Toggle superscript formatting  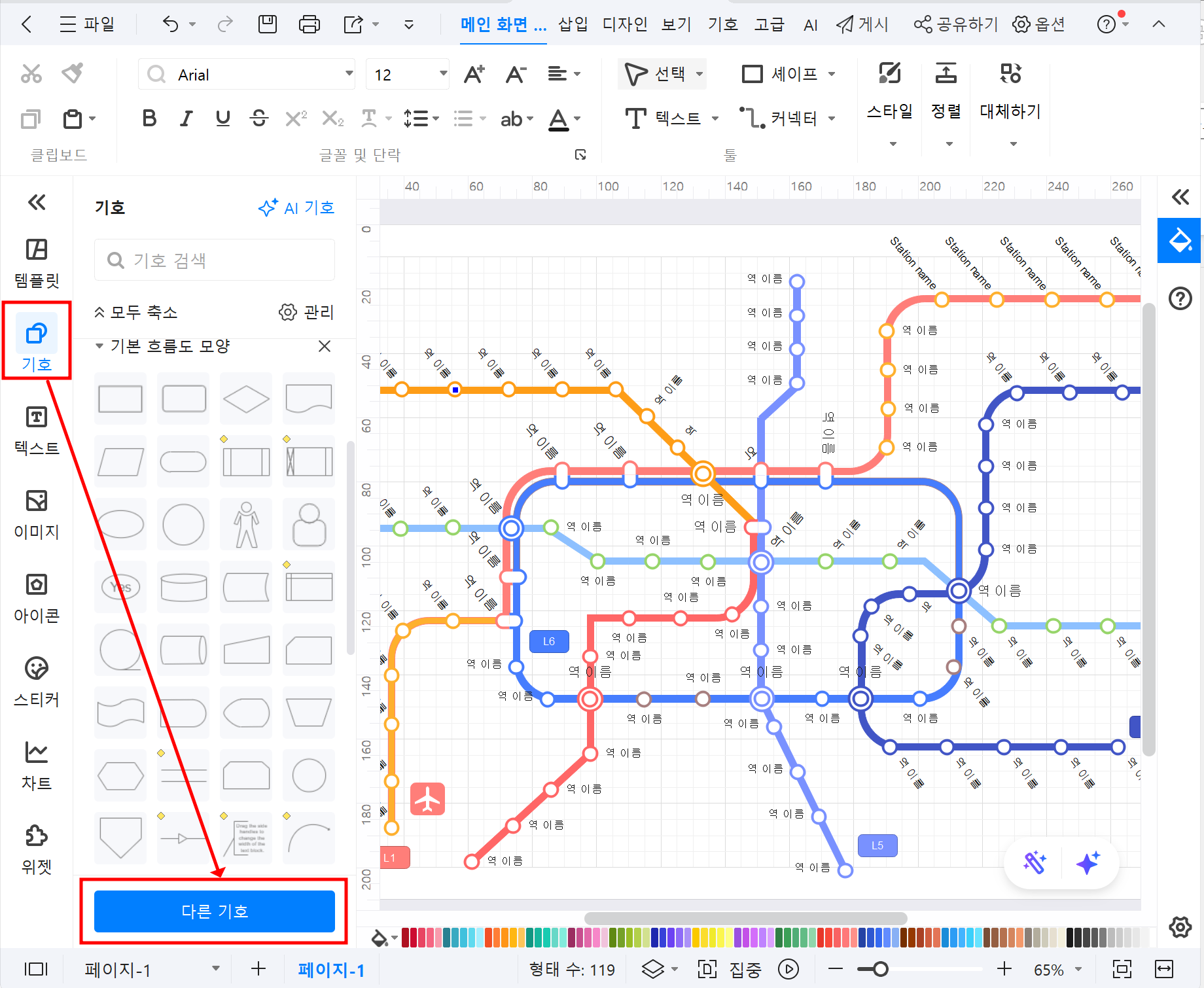click(x=296, y=118)
